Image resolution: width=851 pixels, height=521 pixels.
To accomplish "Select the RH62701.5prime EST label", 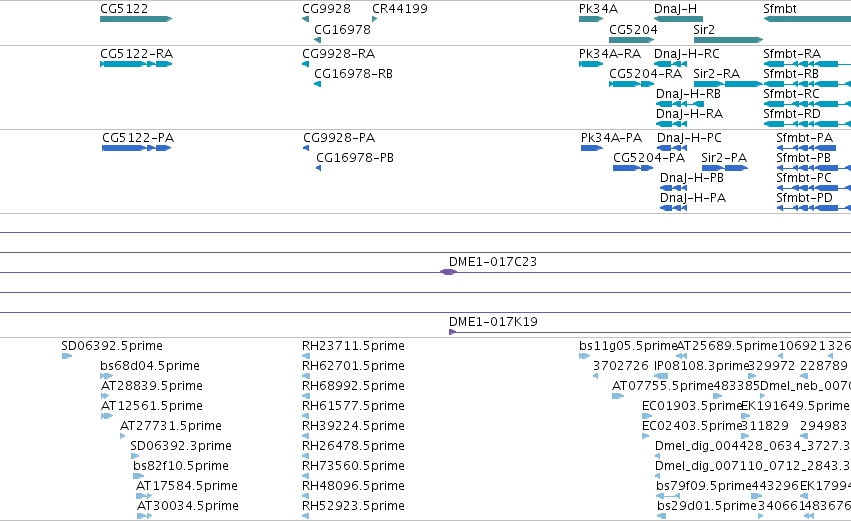I will click(x=353, y=366).
